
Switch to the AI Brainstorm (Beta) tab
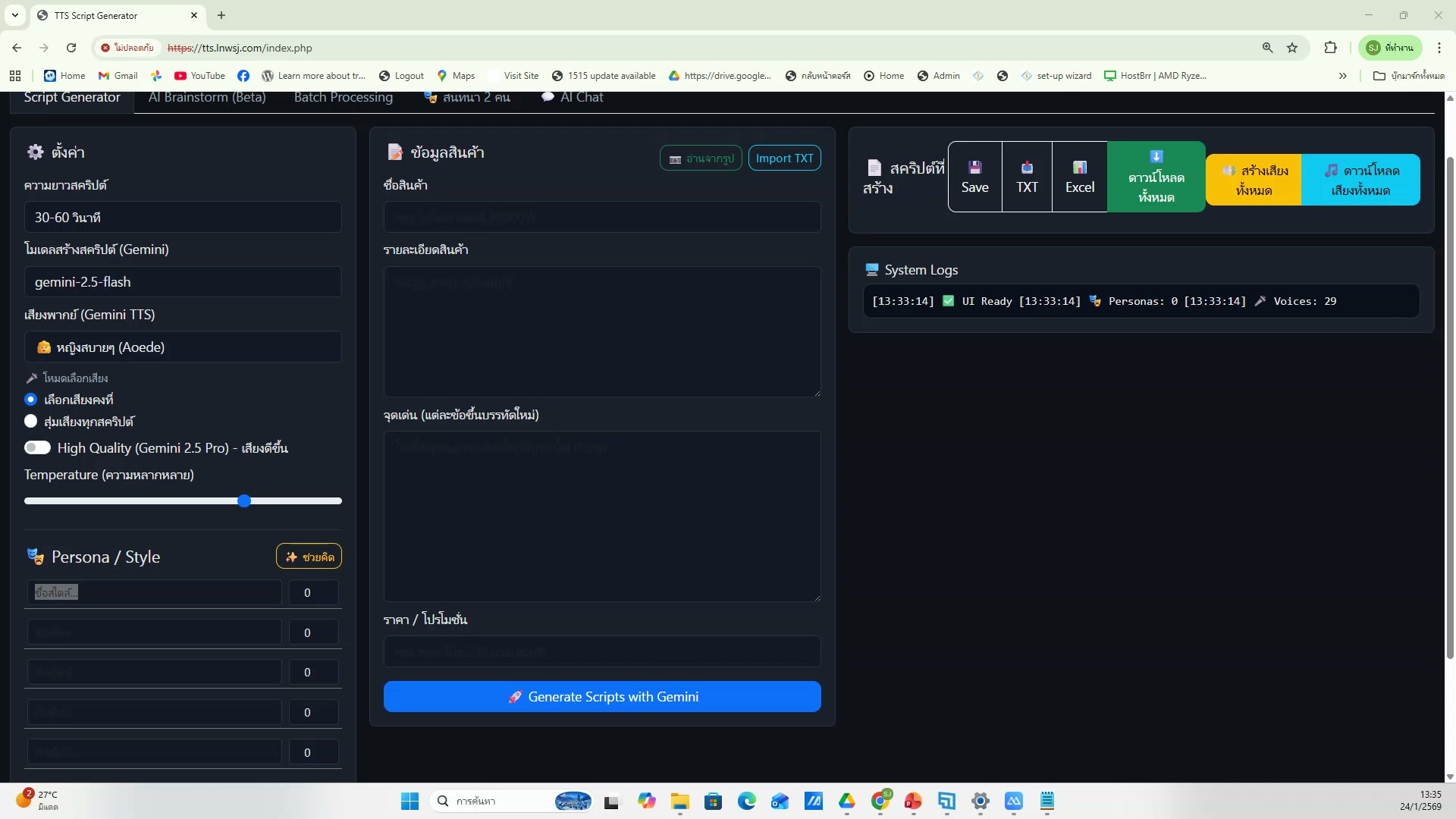click(x=206, y=97)
